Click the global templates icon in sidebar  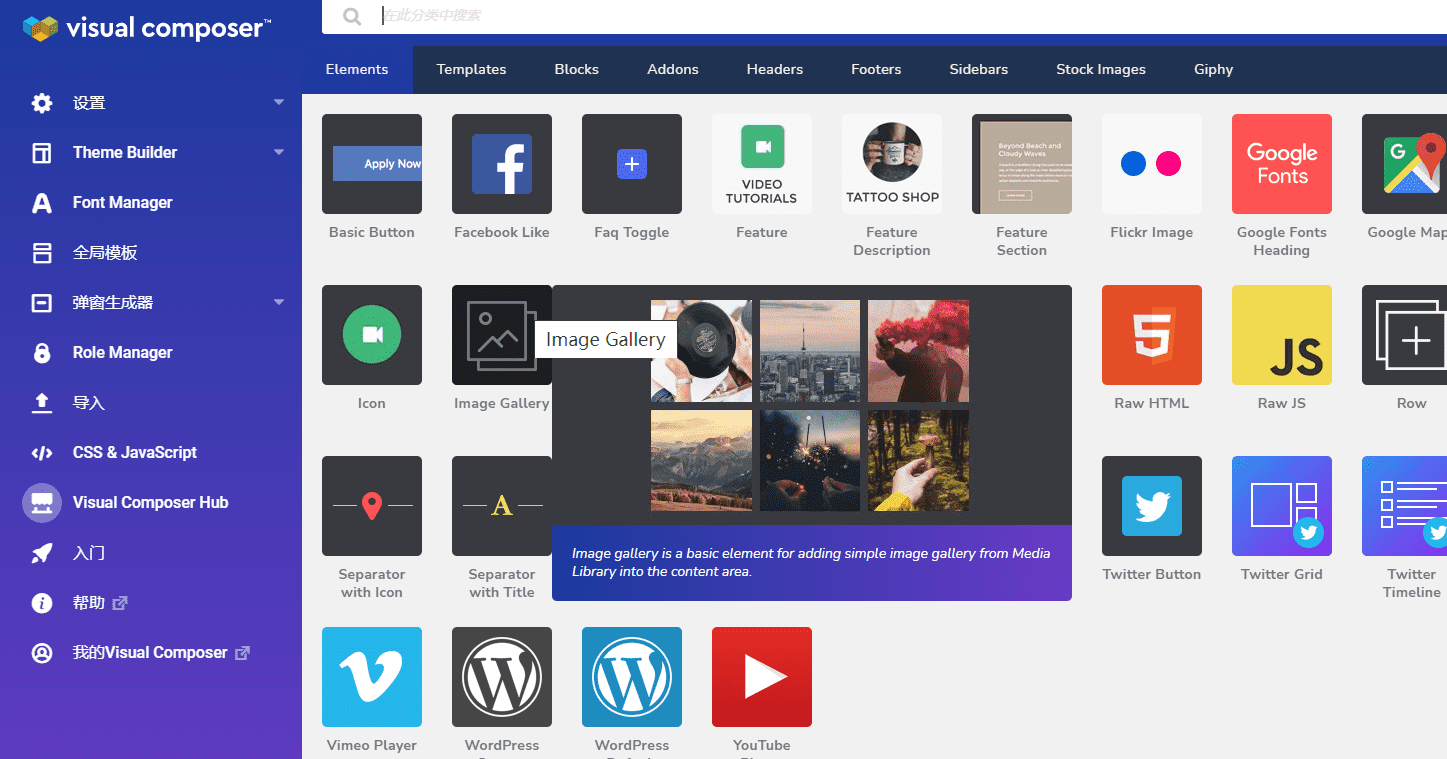42,253
